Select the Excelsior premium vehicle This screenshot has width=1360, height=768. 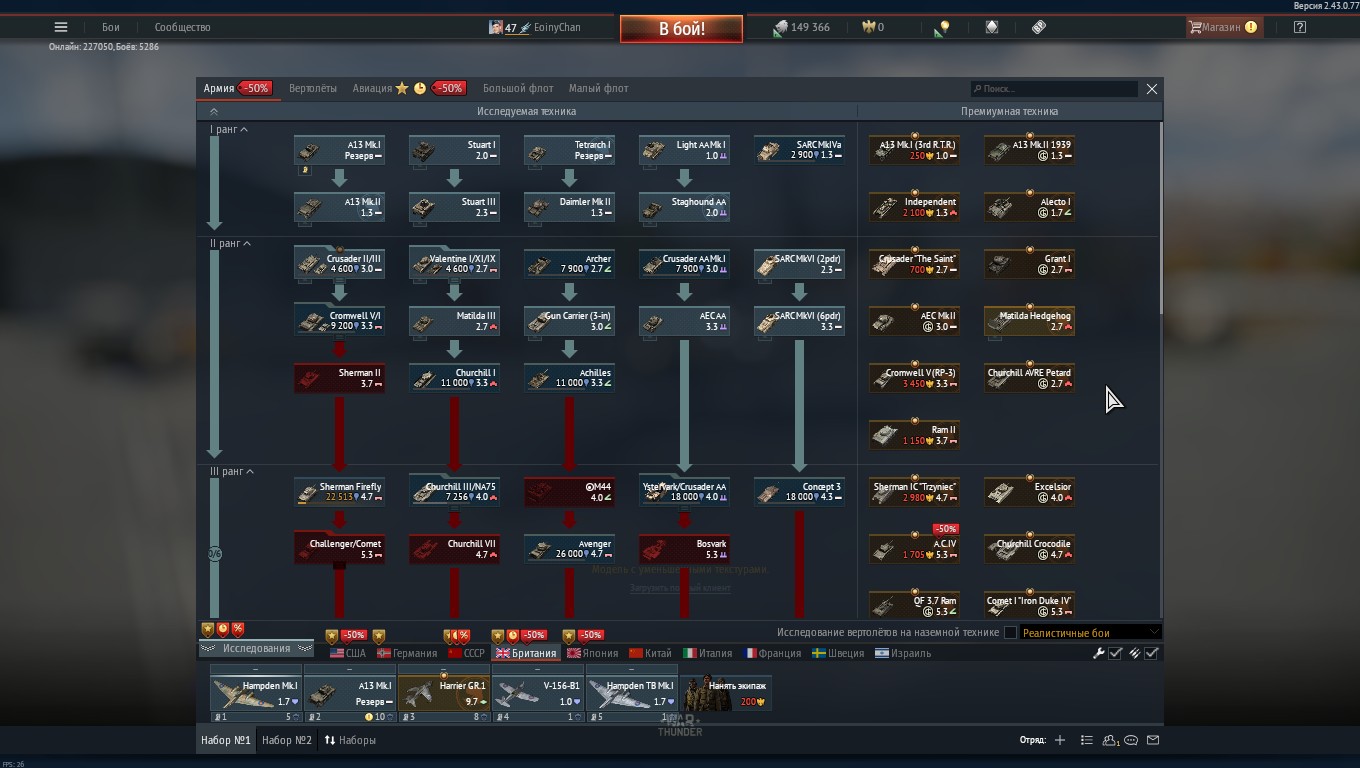tap(1029, 491)
